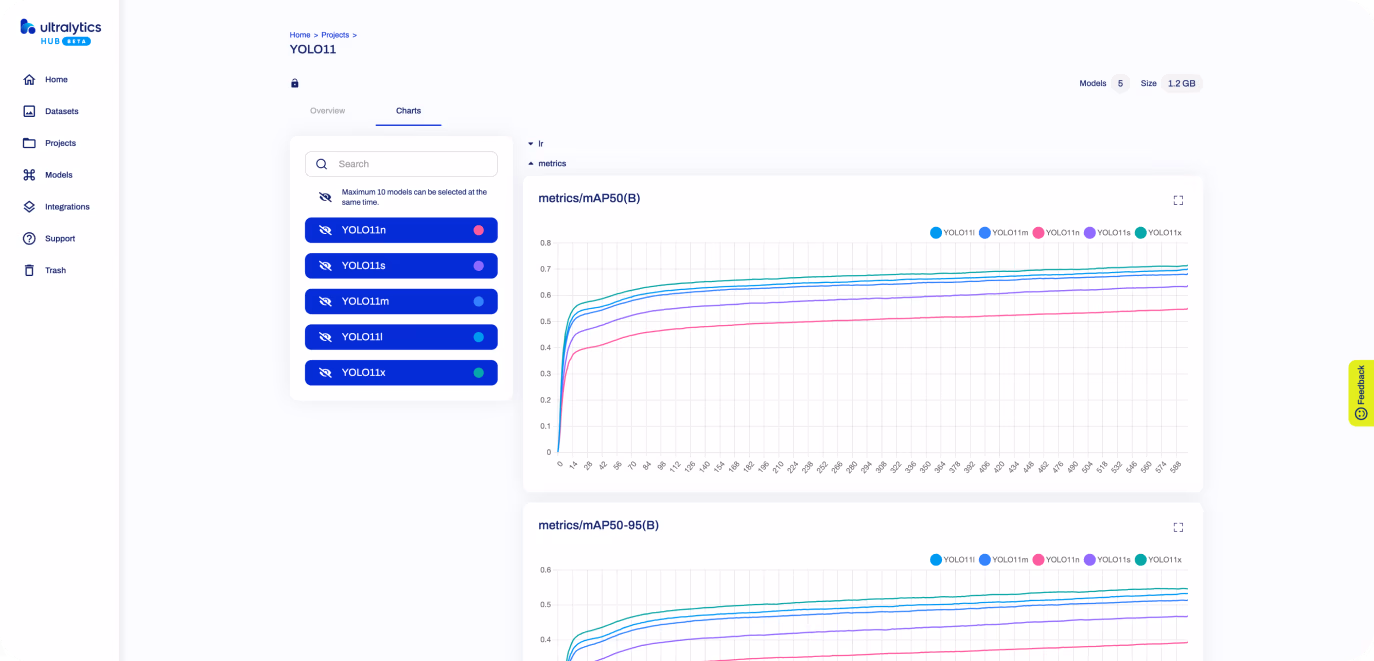1374x661 pixels.
Task: Open the Feedback side button
Action: point(1361,393)
